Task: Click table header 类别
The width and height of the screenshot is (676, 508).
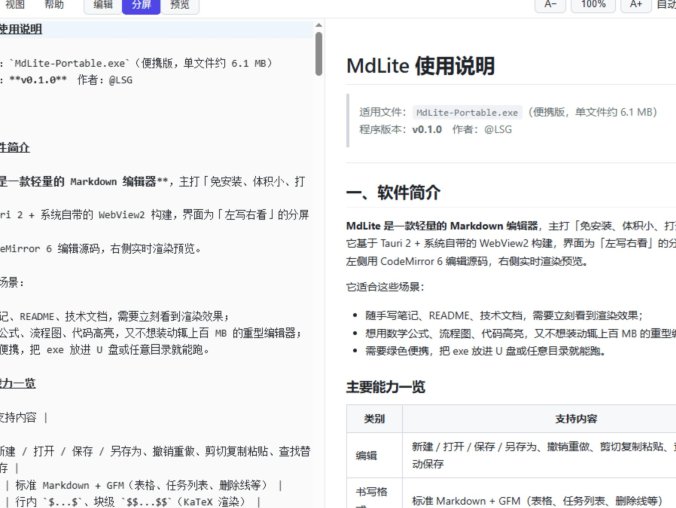Action: point(374,419)
